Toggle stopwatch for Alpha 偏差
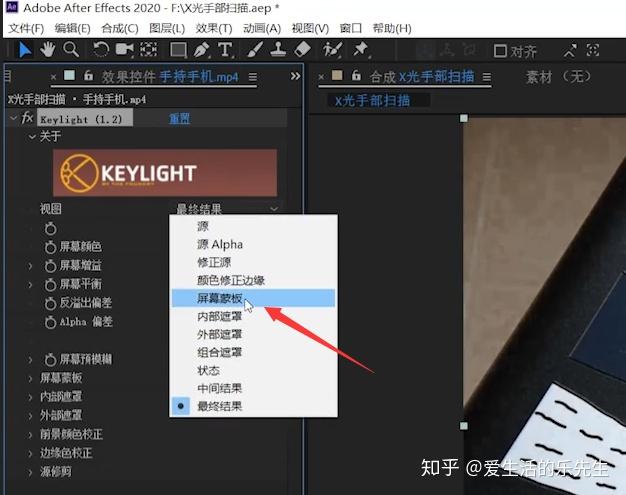This screenshot has width=626, height=495. pyautogui.click(x=50, y=322)
